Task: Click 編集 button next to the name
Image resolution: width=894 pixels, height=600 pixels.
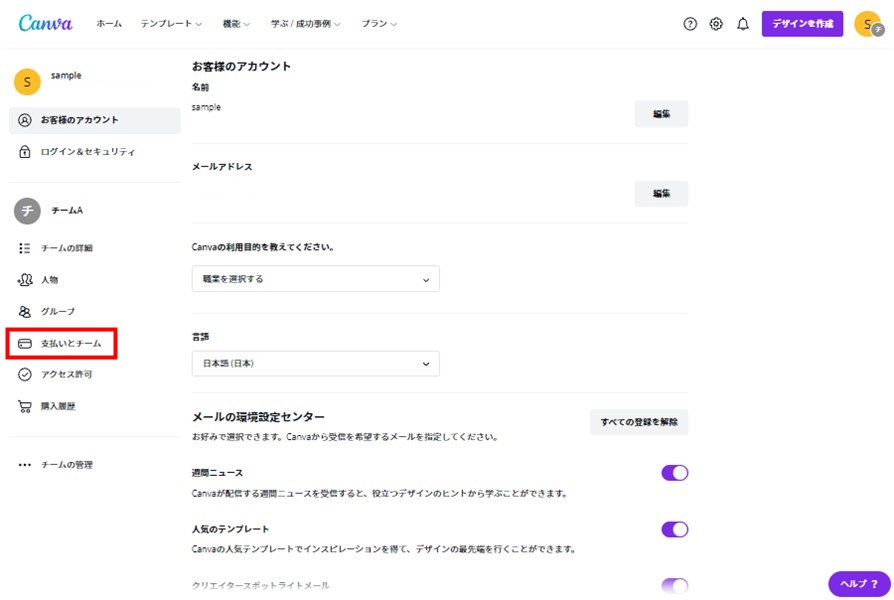Action: [661, 114]
